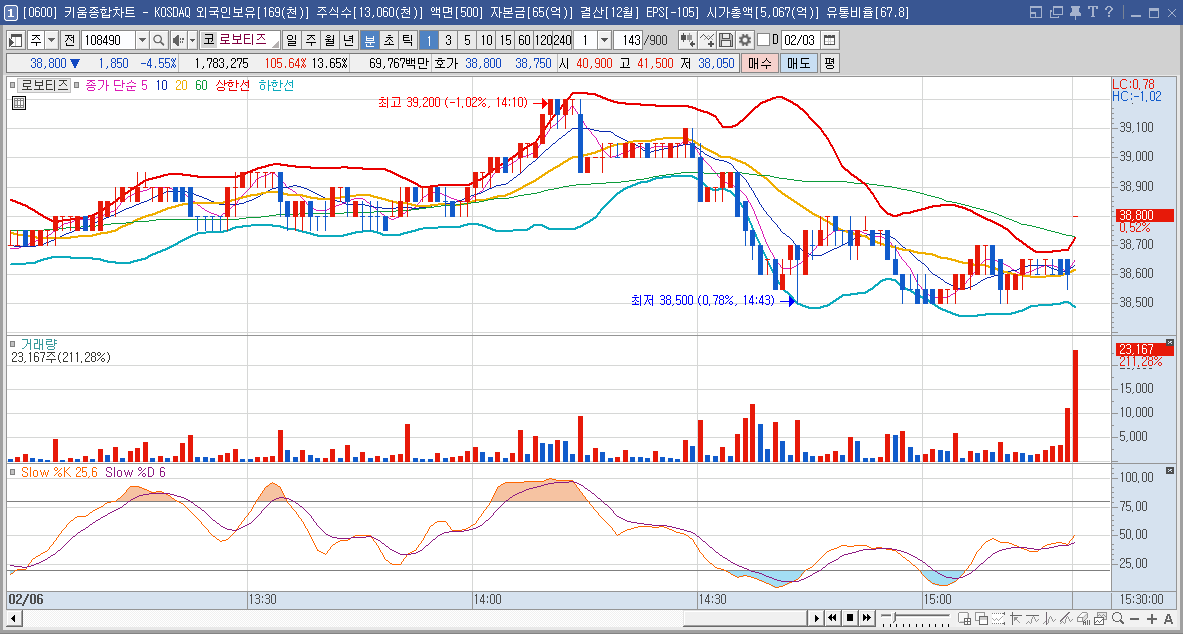Click the fast-forward double-arrow replay button

pyautogui.click(x=867, y=618)
